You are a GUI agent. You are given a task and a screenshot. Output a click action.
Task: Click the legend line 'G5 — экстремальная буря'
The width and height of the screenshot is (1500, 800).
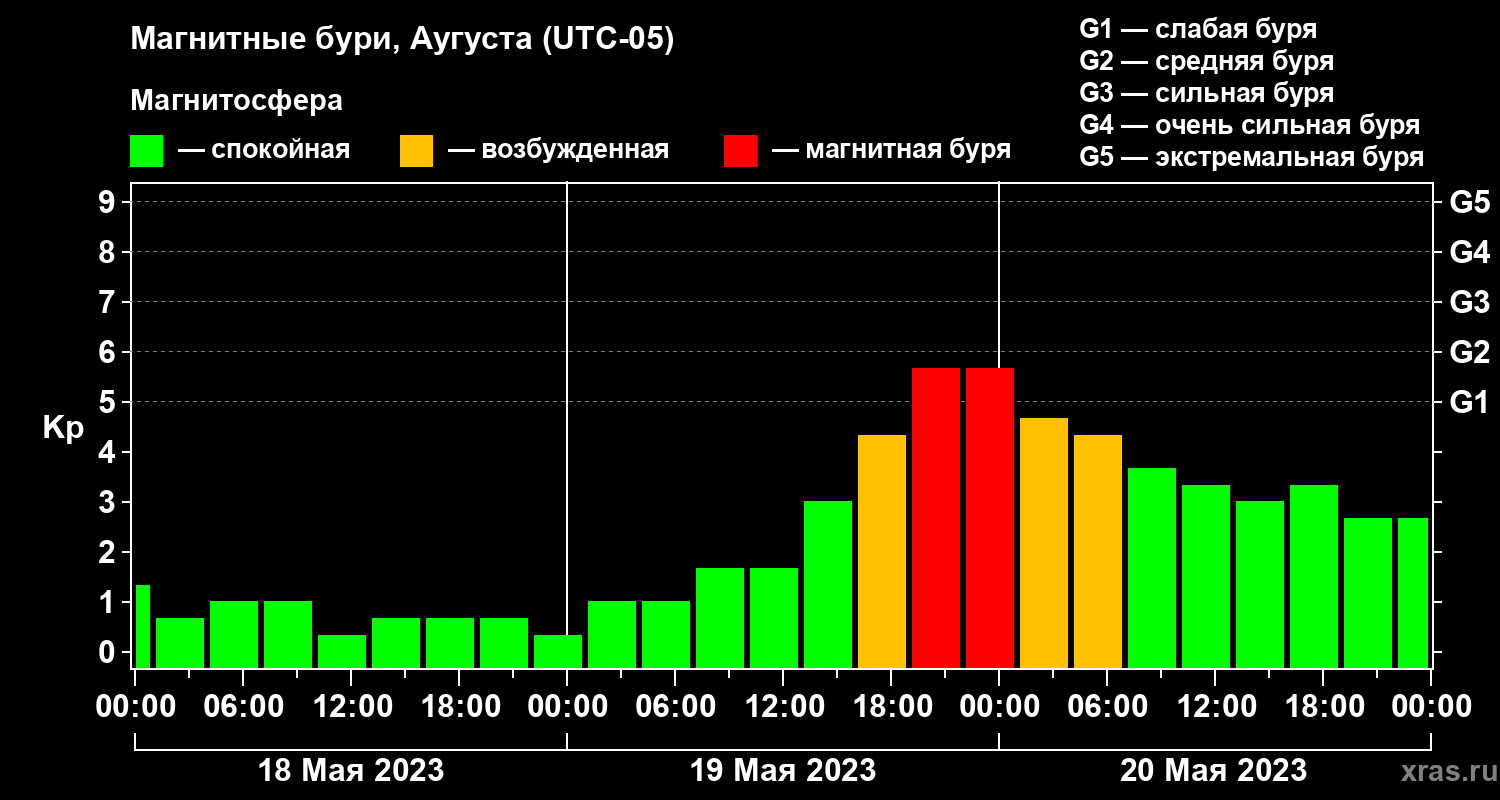coord(1252,157)
